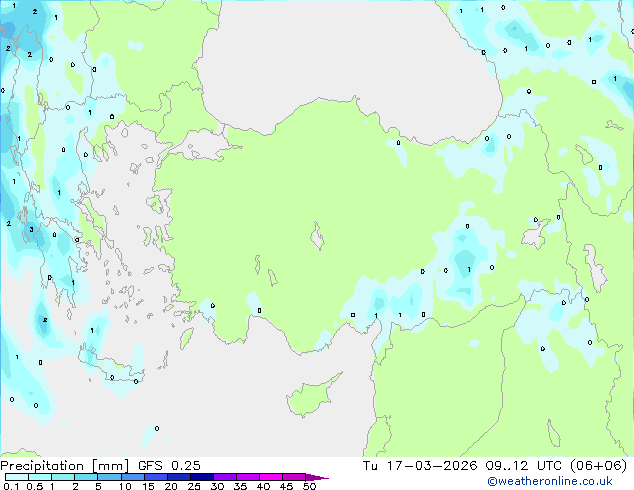The width and height of the screenshot is (634, 490).
Task: Click the 'Tu 17-03-2026' date text
Action: 420,466
